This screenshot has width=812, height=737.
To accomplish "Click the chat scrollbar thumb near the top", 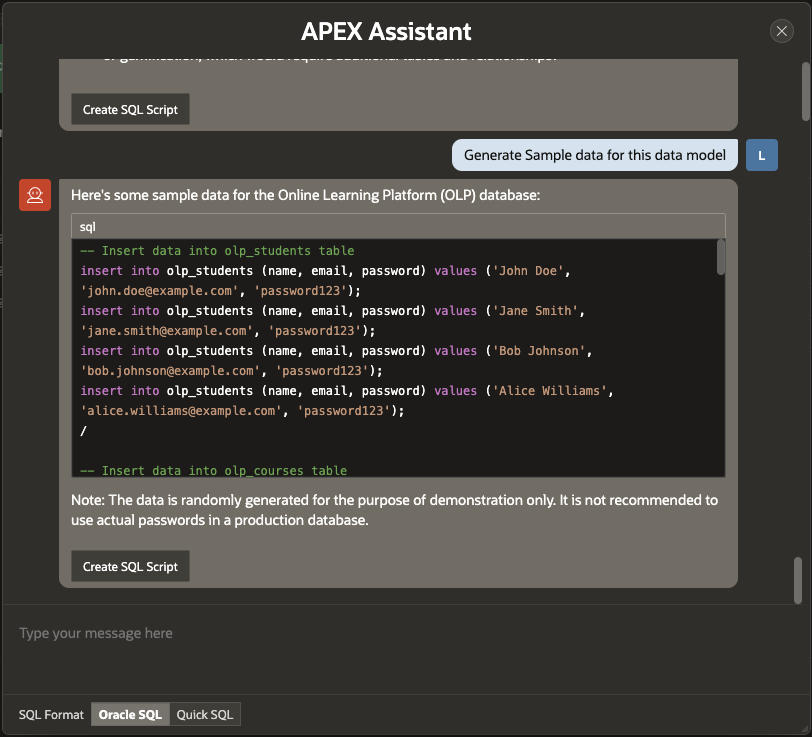I will (805, 90).
